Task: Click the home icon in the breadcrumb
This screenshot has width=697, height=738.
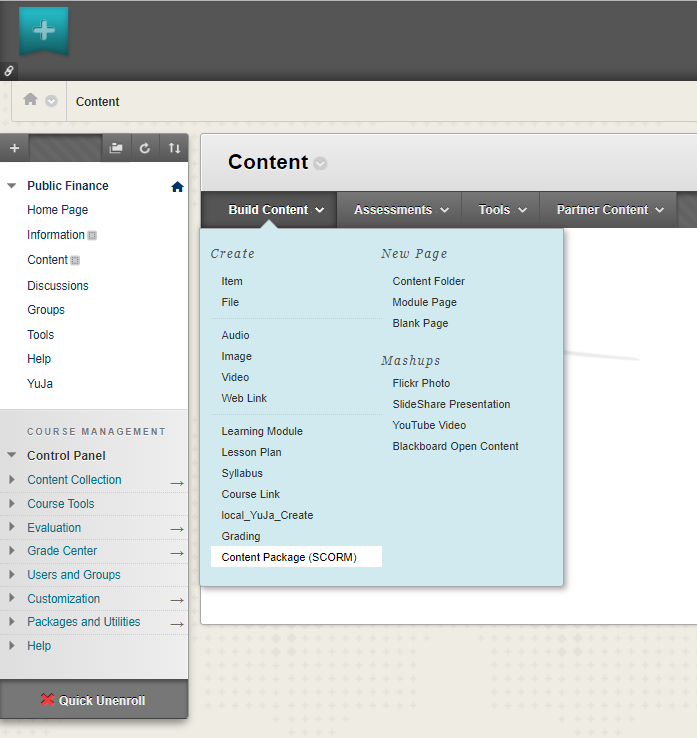Action: point(31,99)
